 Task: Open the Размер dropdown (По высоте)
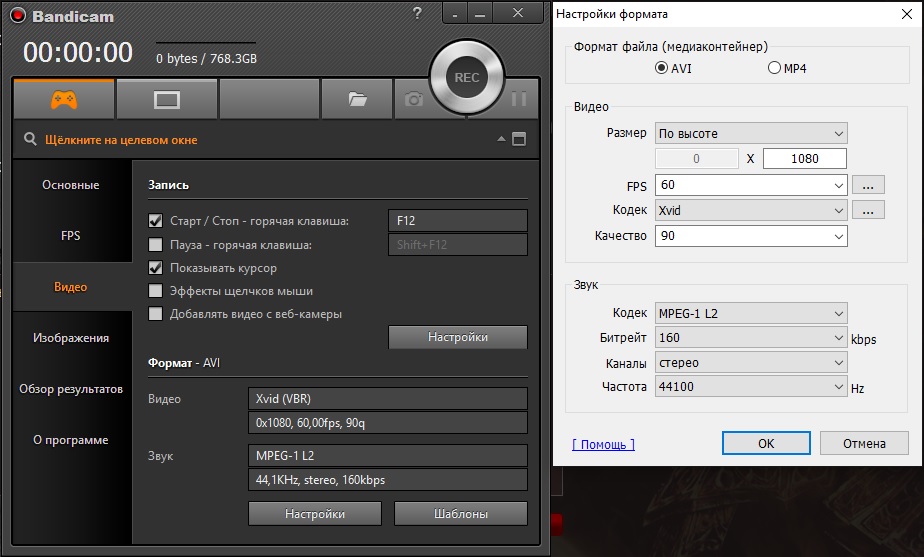coord(751,133)
